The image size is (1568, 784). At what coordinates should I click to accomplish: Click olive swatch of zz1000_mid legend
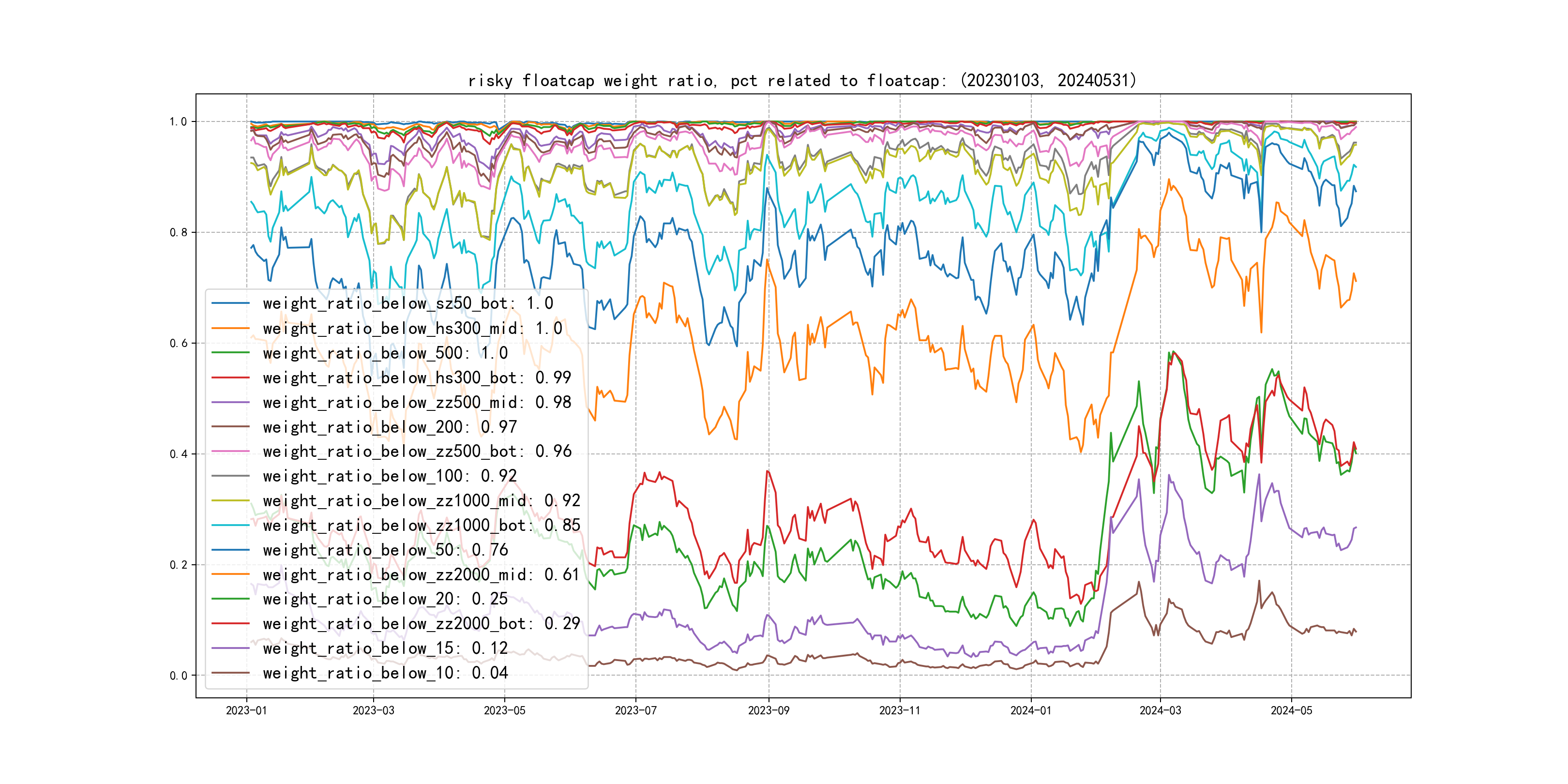pyautogui.click(x=230, y=501)
